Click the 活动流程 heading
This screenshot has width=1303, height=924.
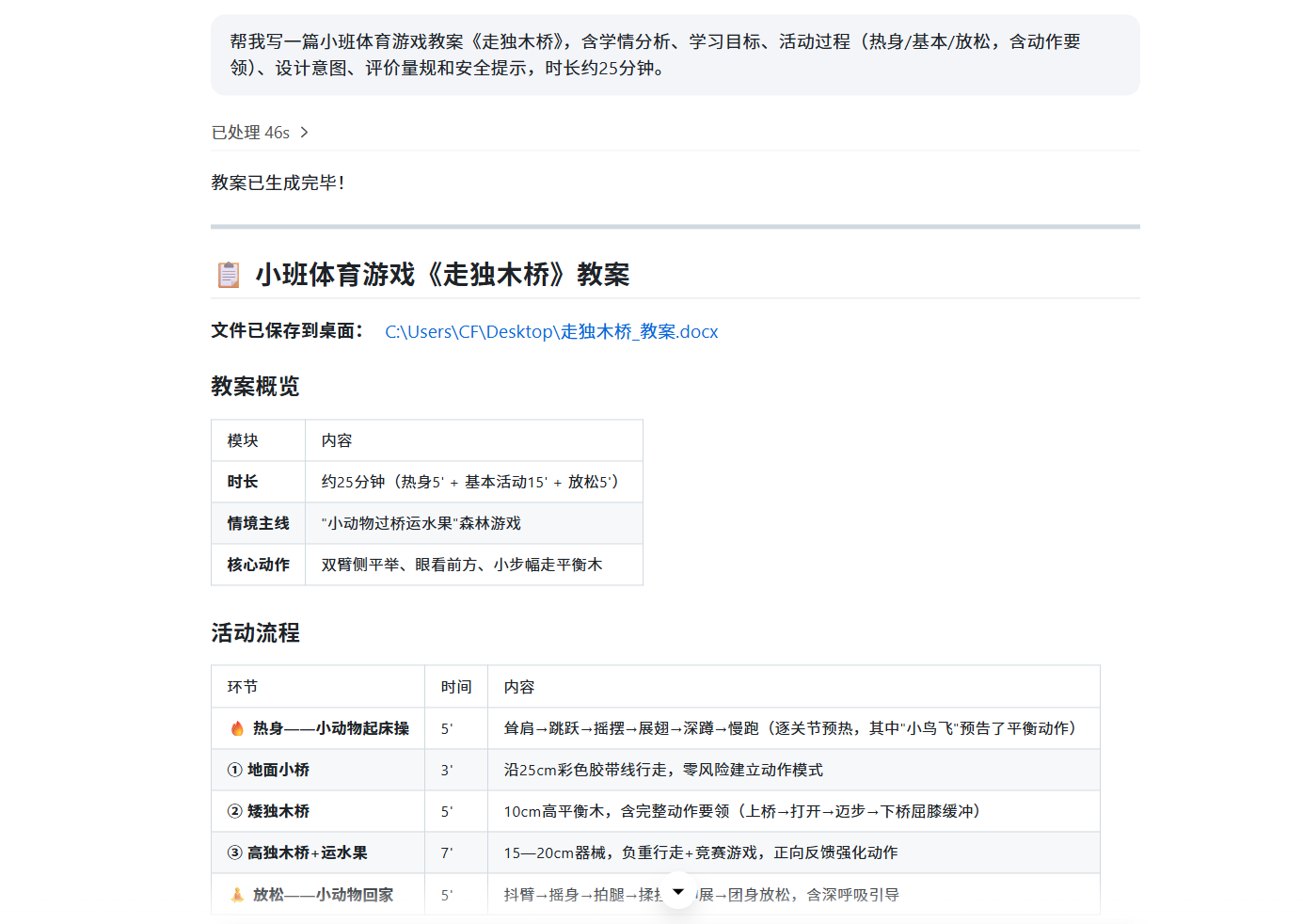[x=255, y=633]
